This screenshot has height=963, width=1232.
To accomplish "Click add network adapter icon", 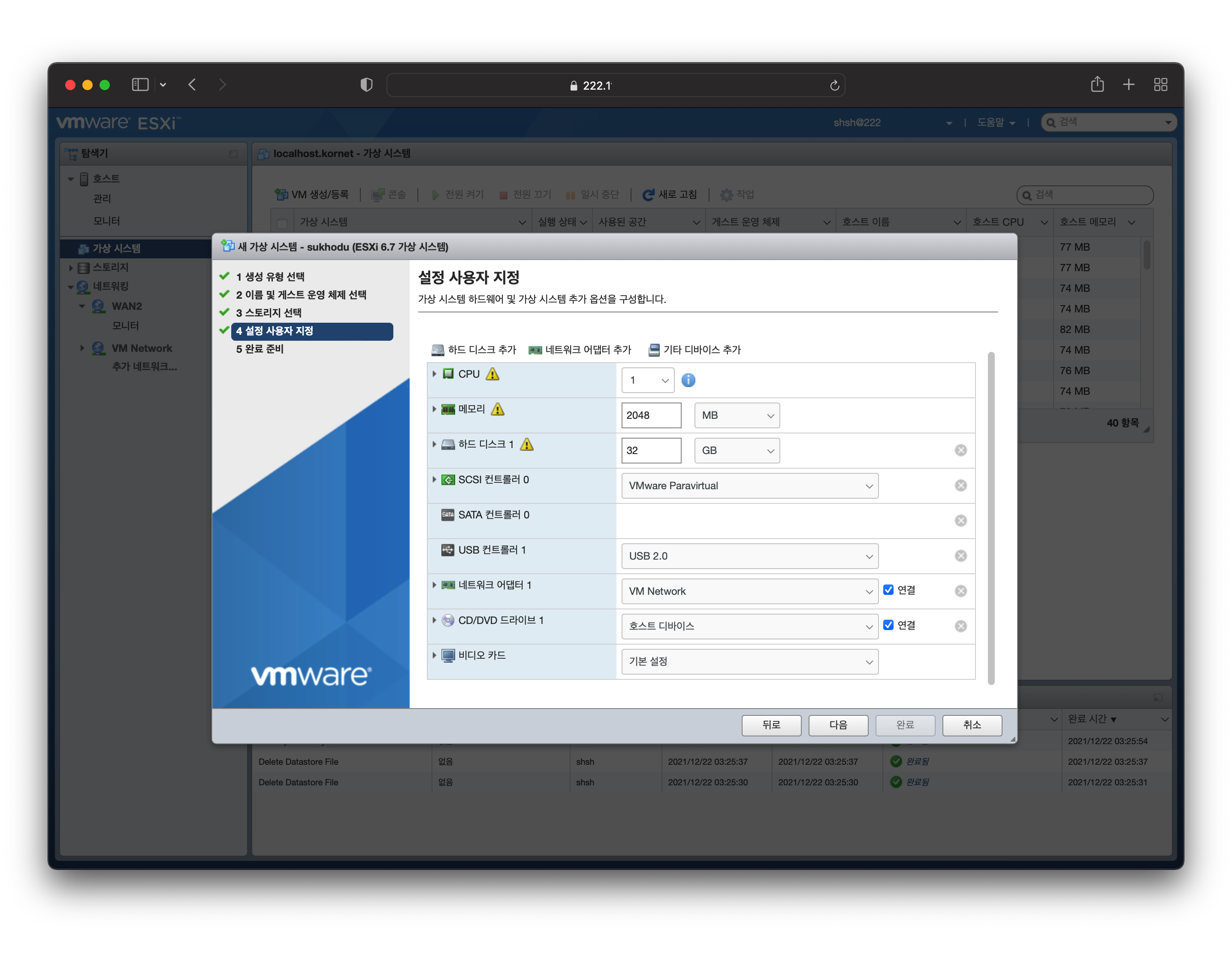I will 535,350.
